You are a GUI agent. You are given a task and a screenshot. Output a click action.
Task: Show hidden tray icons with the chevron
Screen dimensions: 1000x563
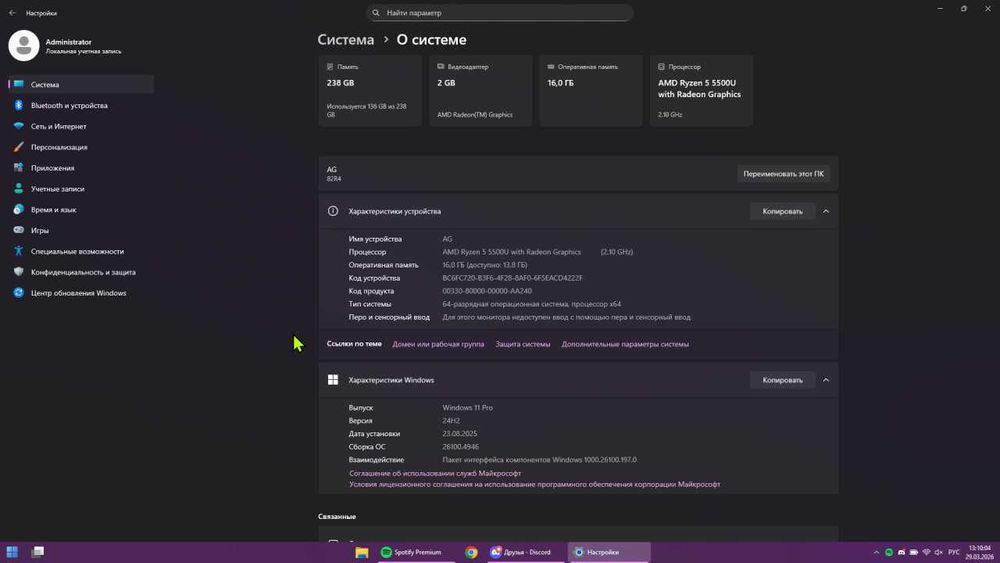pos(876,552)
